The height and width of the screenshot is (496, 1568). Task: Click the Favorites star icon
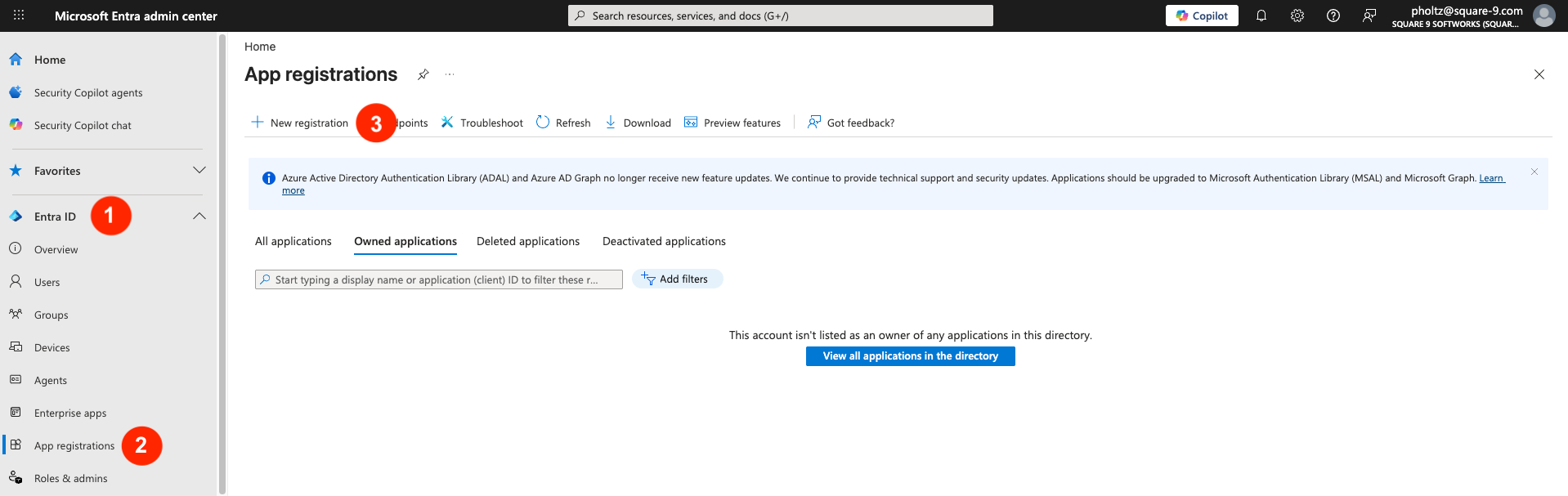(16, 171)
